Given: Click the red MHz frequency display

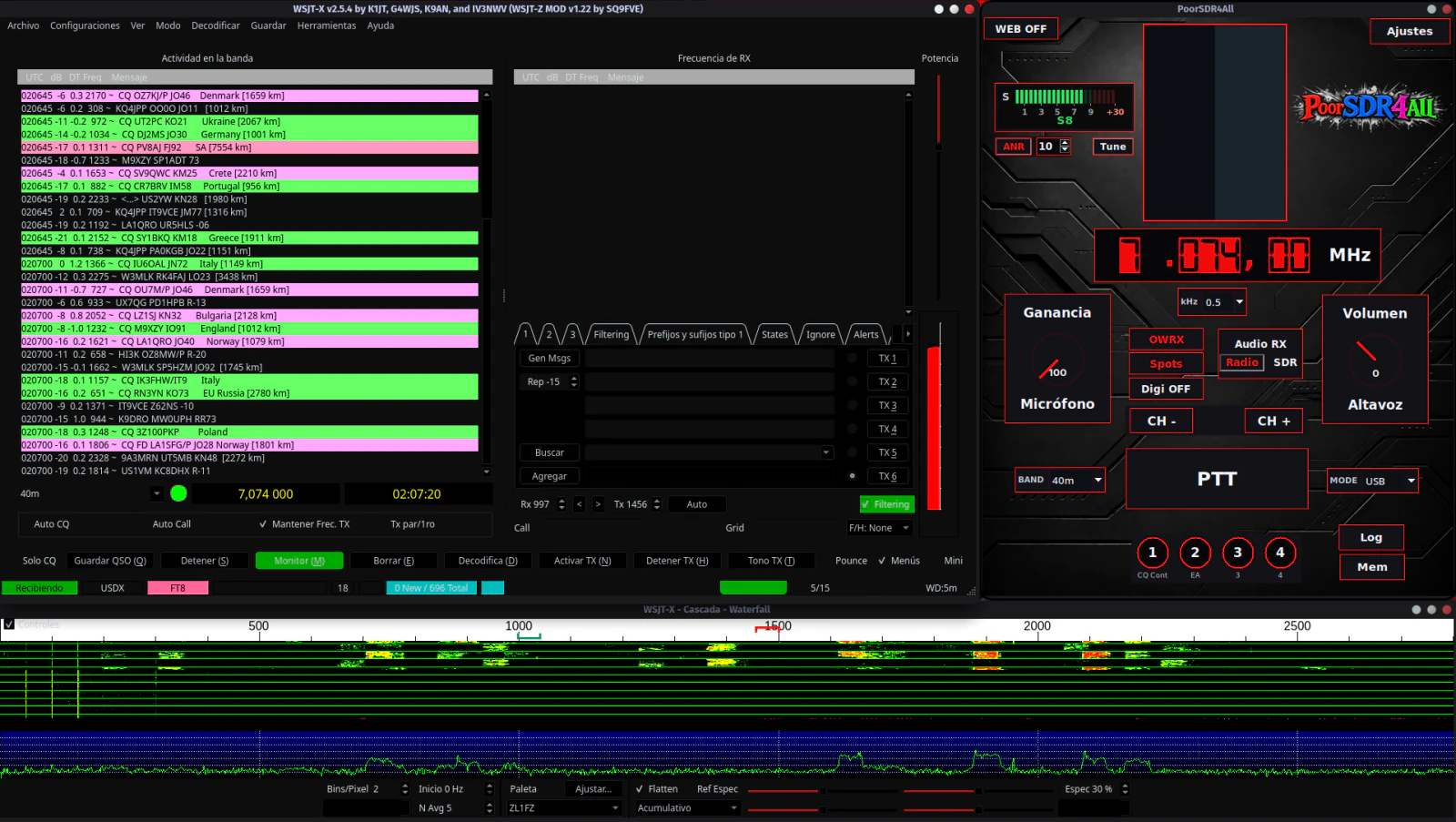Looking at the screenshot, I should tap(1238, 255).
